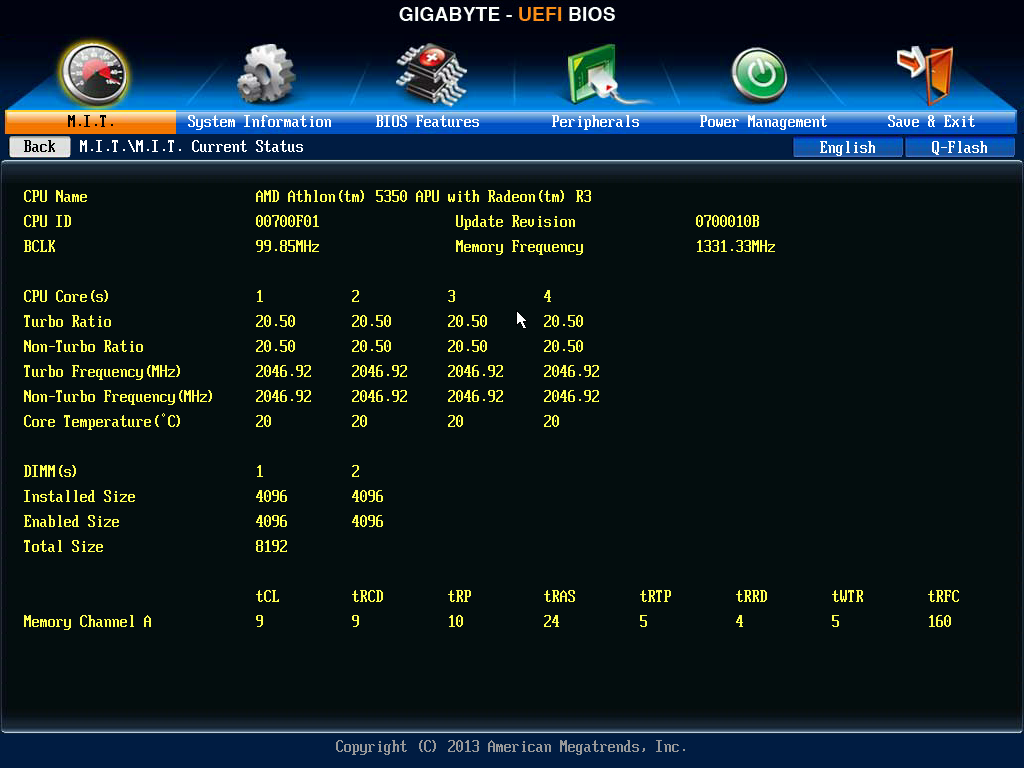Click the CPU ID label
The image size is (1024, 768).
click(47, 221)
